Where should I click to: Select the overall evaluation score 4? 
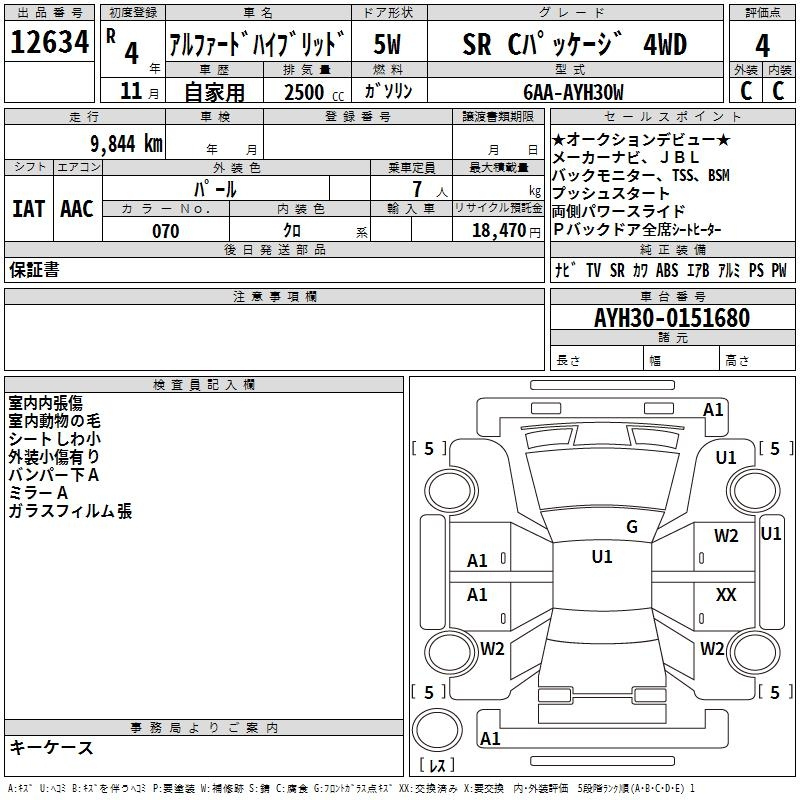[762, 45]
